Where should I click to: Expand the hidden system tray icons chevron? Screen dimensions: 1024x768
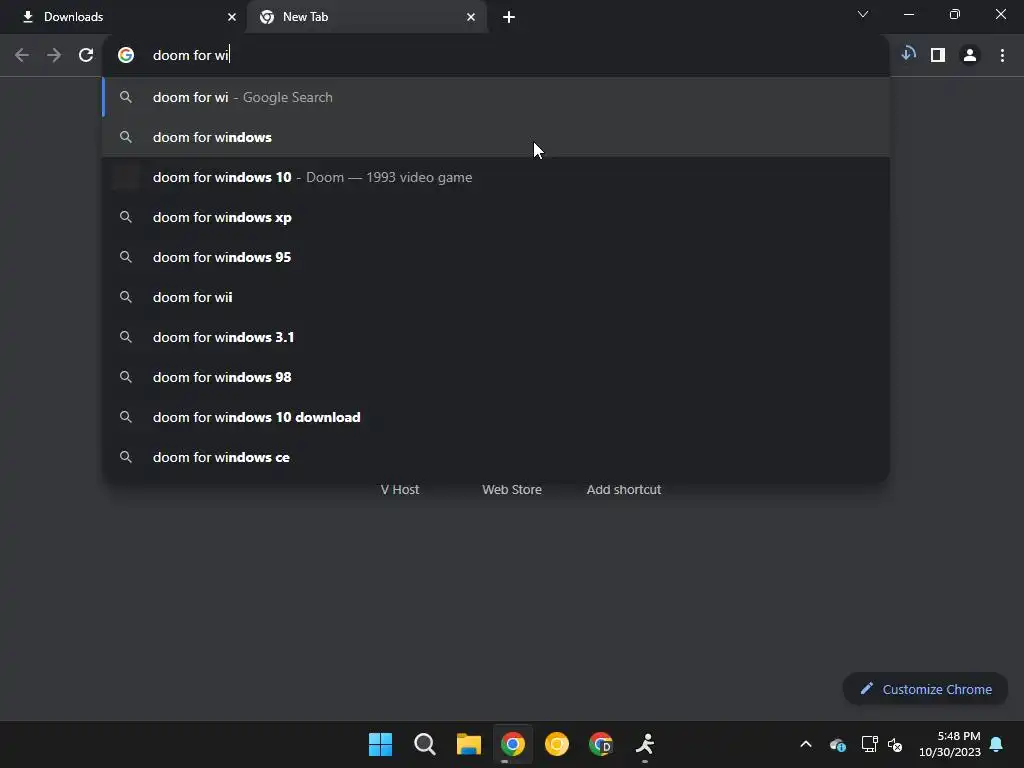806,744
